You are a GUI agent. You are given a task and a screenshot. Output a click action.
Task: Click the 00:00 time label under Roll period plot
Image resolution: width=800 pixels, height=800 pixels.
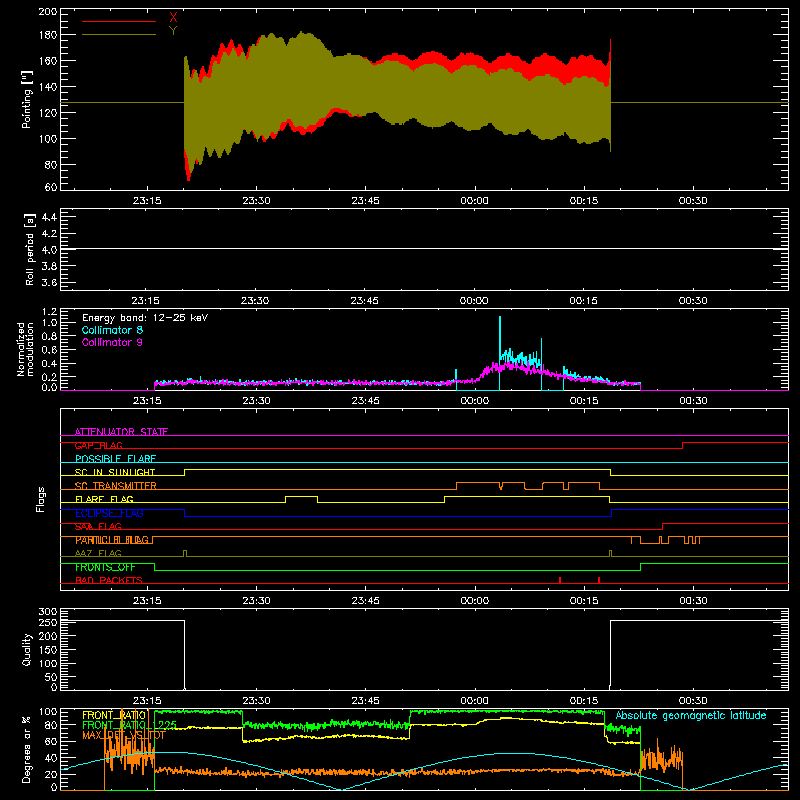(473, 301)
